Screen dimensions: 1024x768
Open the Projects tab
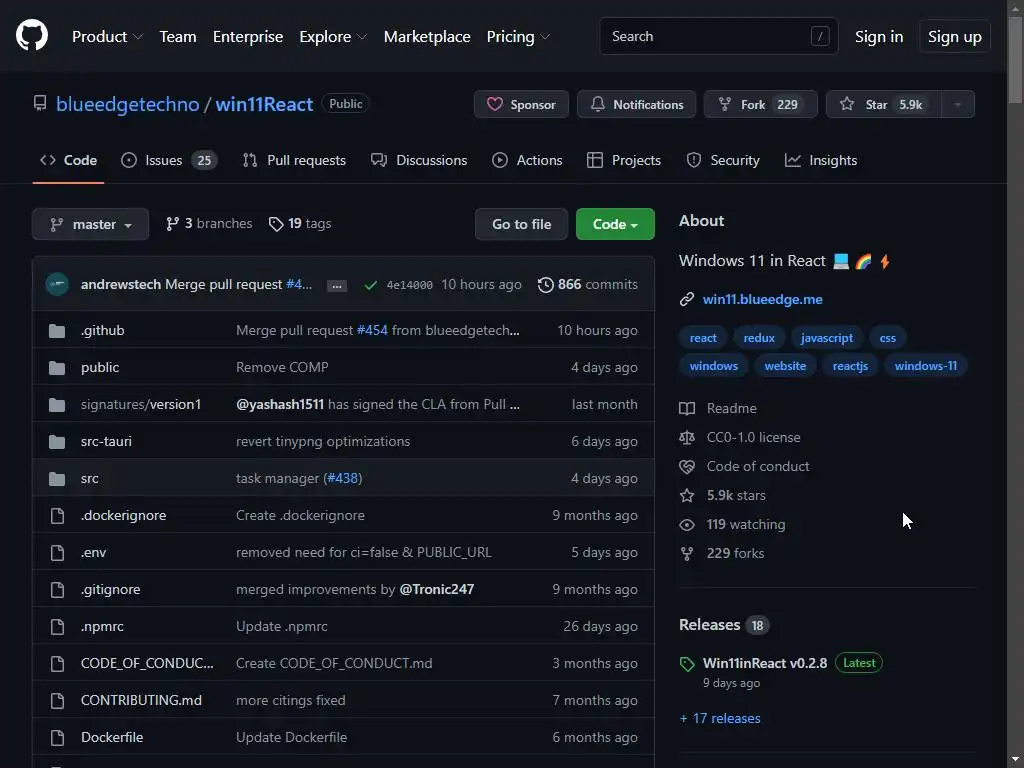tap(624, 160)
